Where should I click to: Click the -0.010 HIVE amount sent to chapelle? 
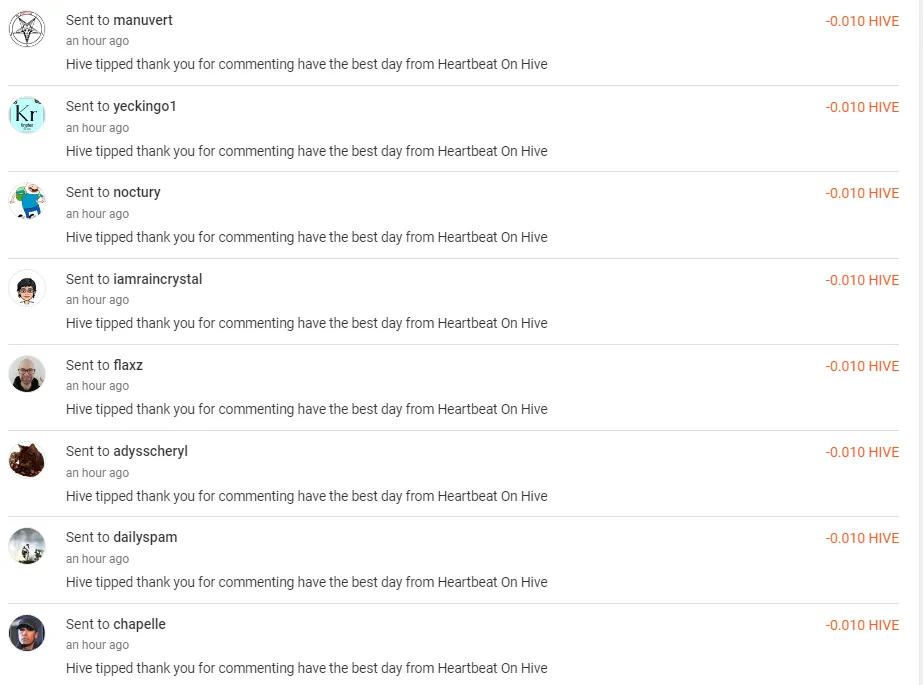[862, 625]
